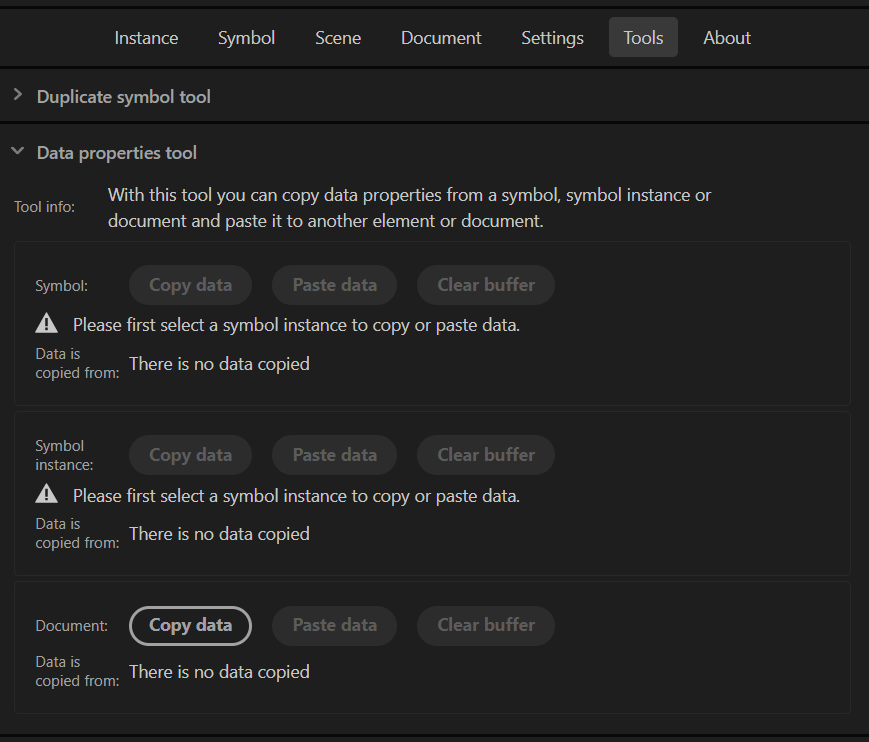
Task: Click Paste data in the Symbol row
Action: tap(335, 285)
